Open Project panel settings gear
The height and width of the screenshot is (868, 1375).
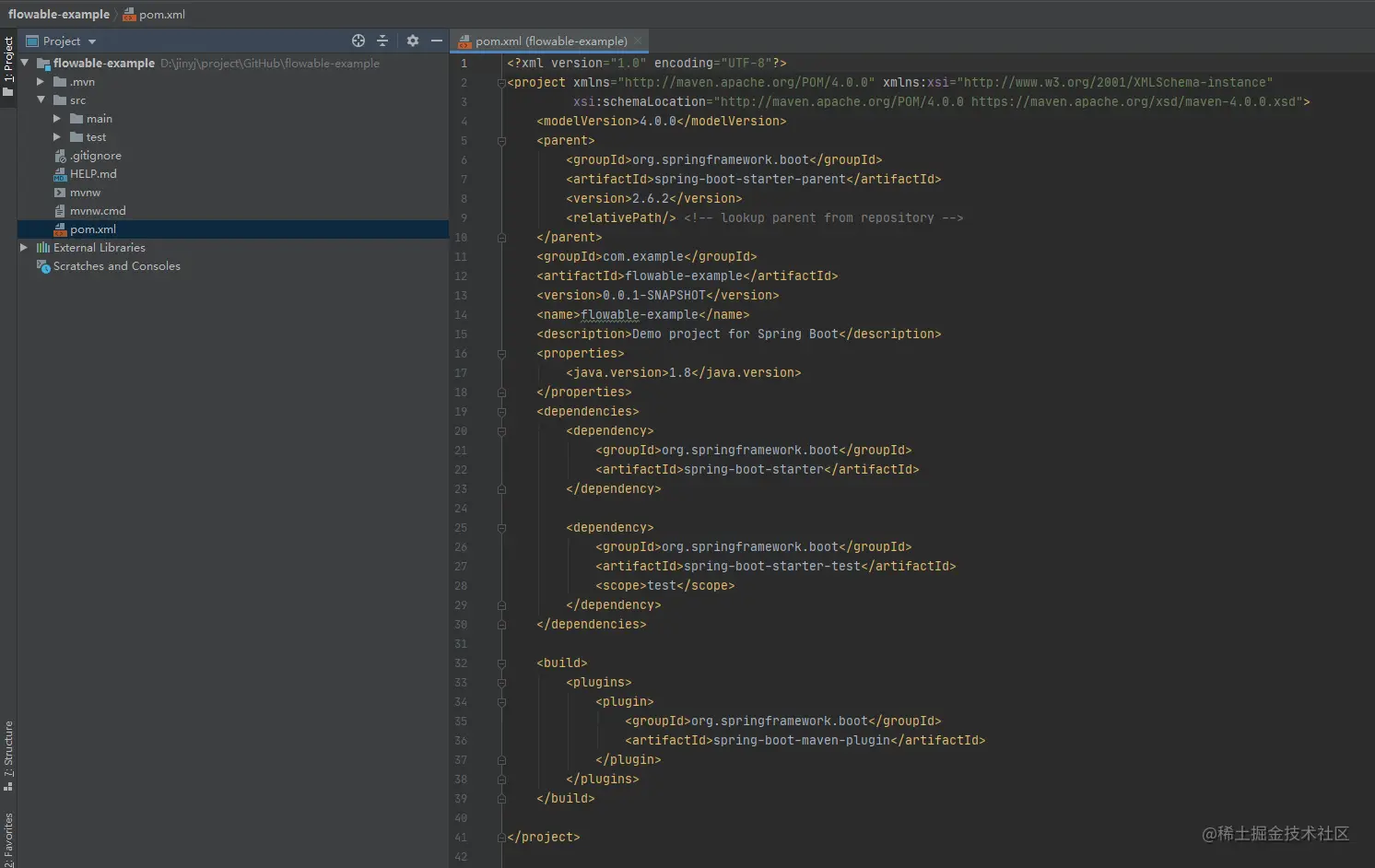click(x=412, y=41)
